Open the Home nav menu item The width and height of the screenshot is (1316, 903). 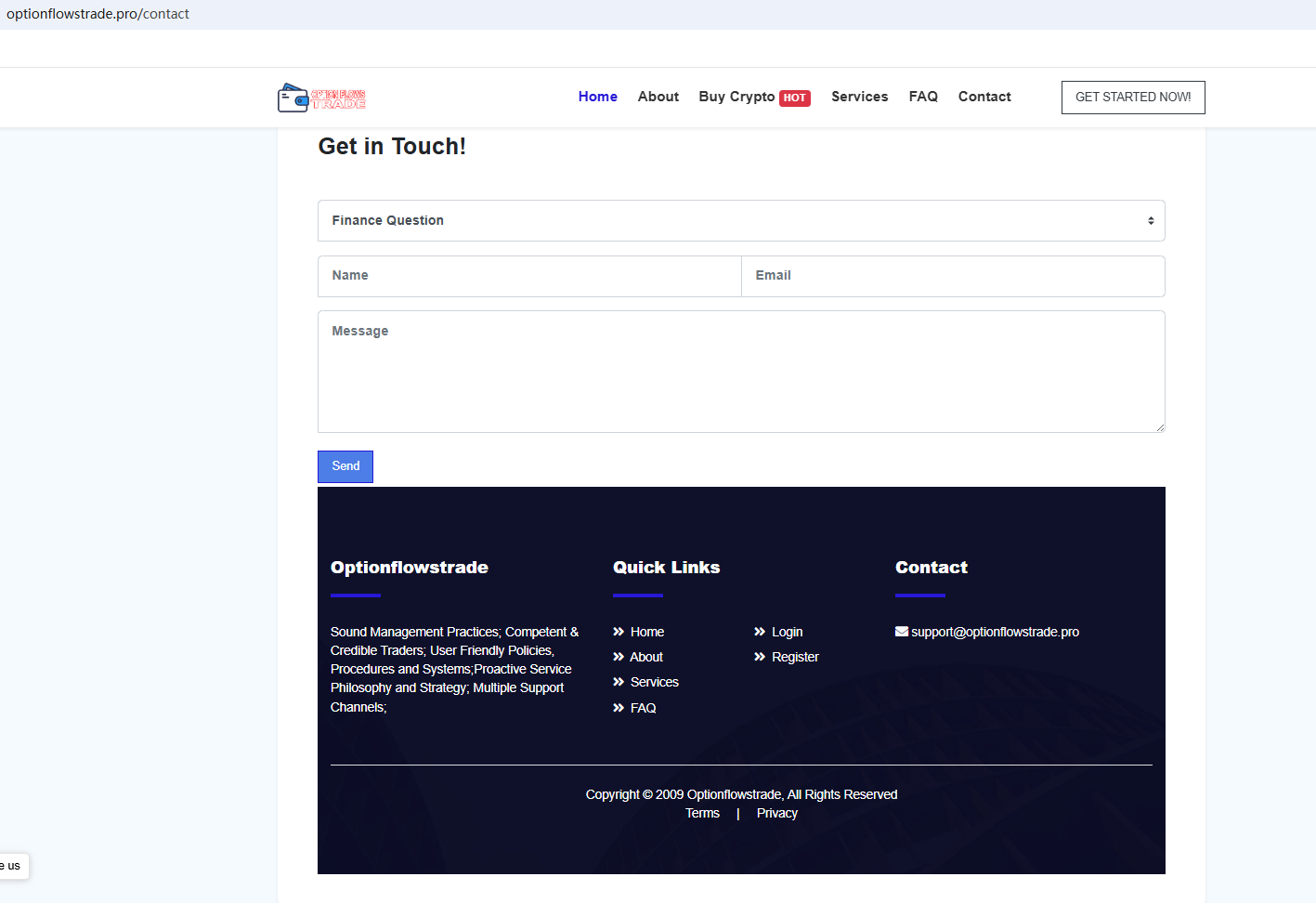(597, 97)
